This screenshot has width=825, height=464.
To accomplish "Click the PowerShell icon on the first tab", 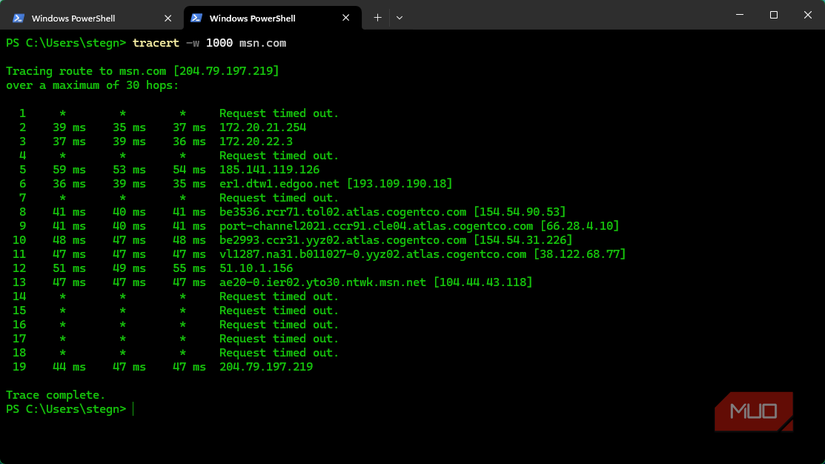I will tap(18, 18).
